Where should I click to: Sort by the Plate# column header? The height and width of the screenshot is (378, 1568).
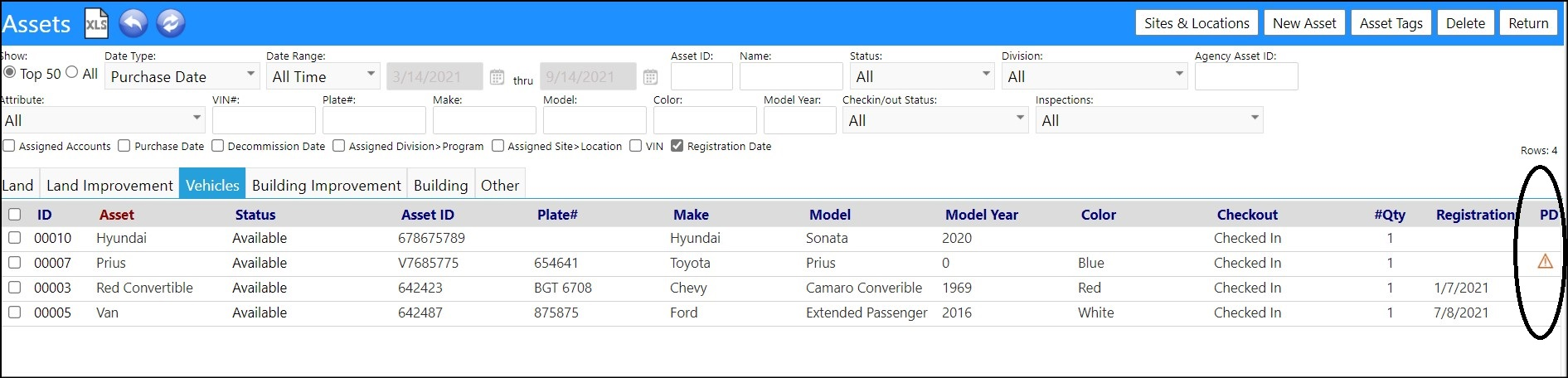557,215
